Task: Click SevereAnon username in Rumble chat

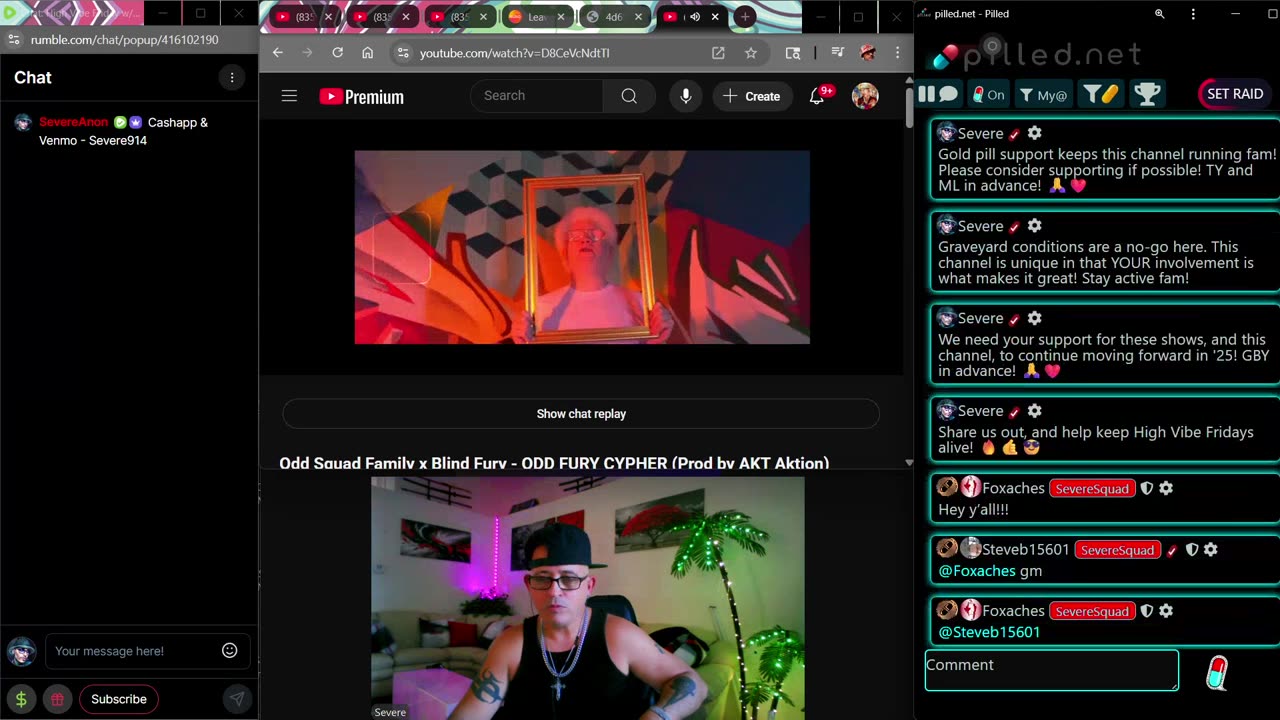Action: pyautogui.click(x=73, y=122)
